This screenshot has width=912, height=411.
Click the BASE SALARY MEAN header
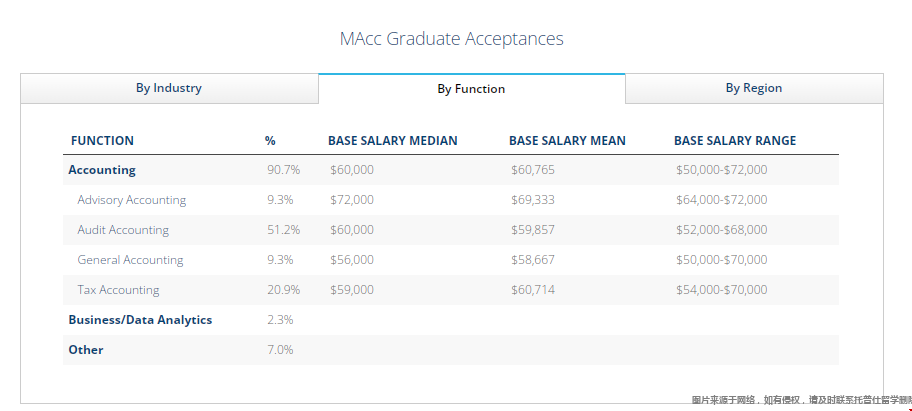[x=567, y=141]
